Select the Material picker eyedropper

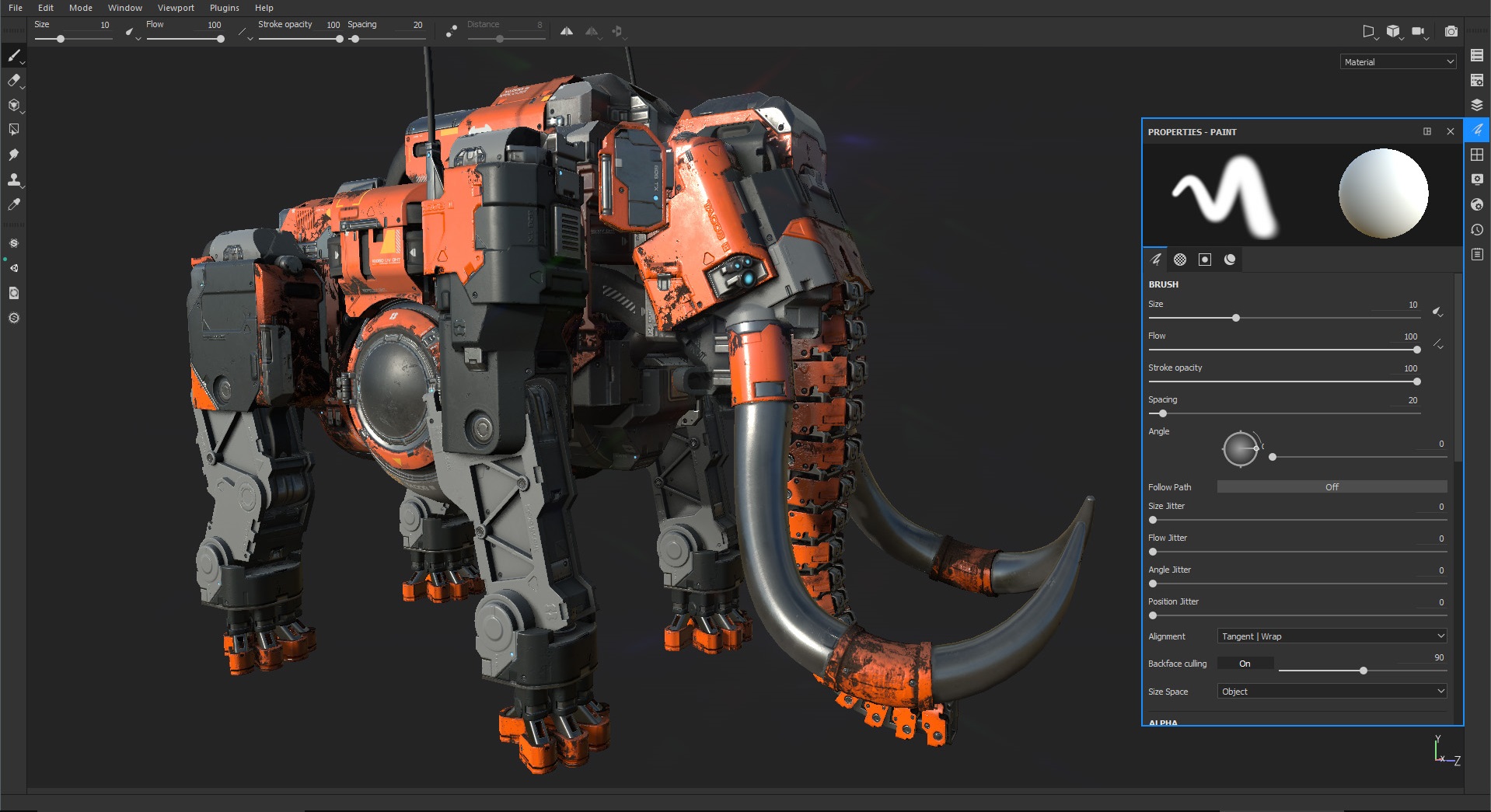point(14,204)
